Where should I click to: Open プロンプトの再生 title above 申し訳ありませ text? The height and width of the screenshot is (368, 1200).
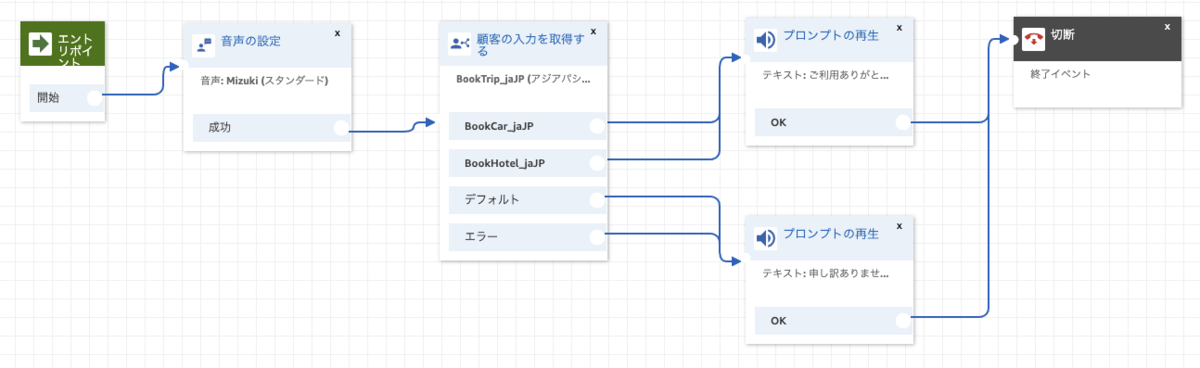click(830, 234)
